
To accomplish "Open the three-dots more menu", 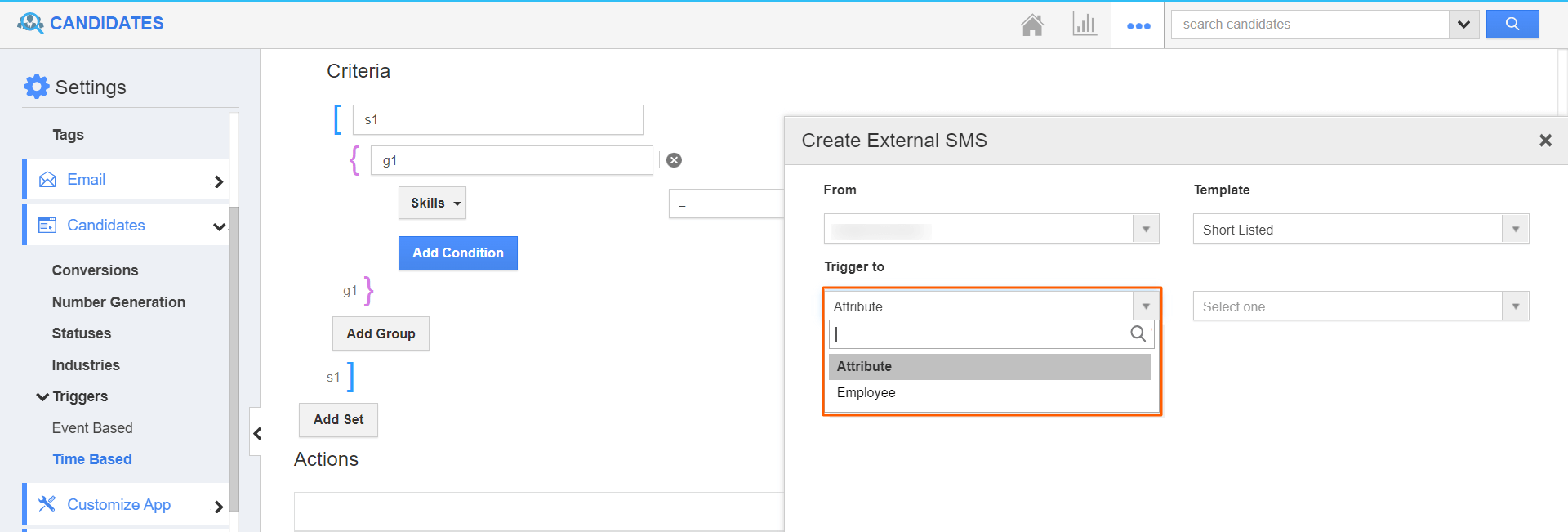I will (1138, 25).
